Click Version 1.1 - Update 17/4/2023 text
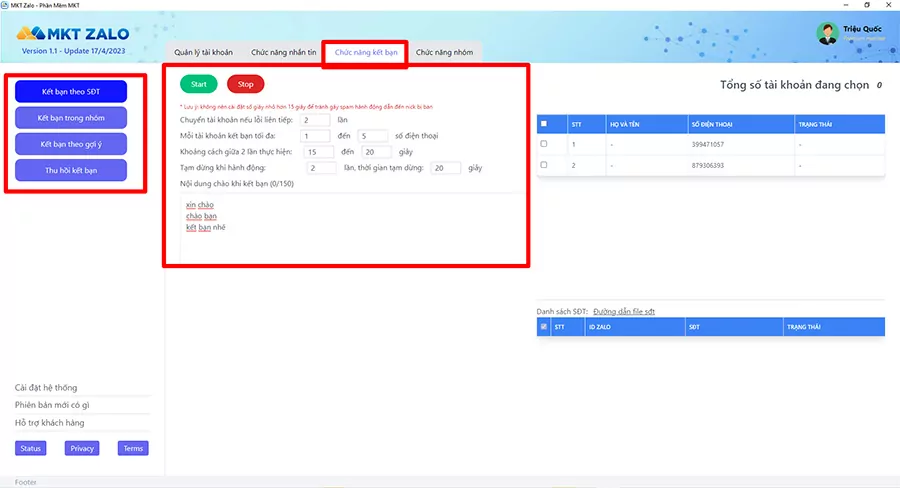The height and width of the screenshot is (488, 900). pyautogui.click(x=73, y=51)
